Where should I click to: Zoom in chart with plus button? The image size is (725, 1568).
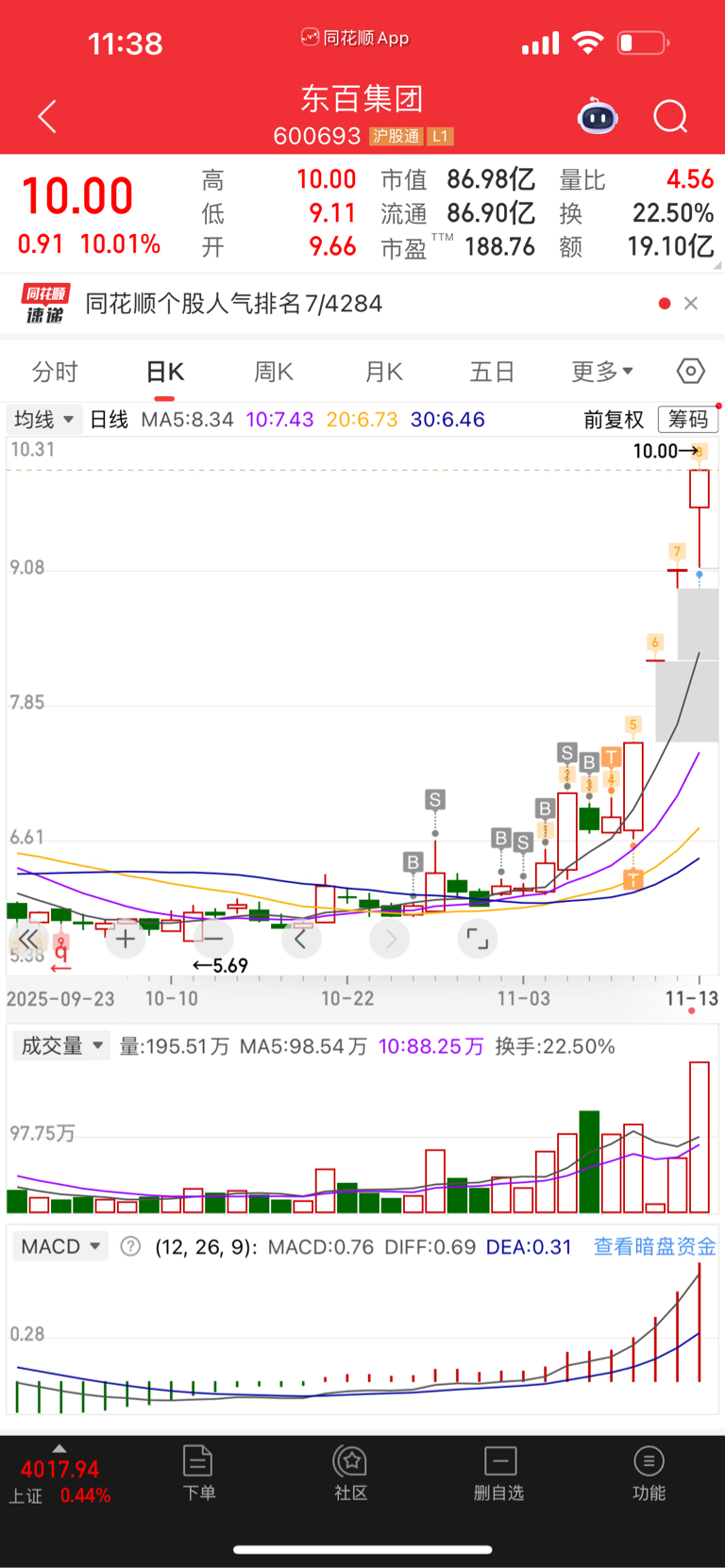click(x=126, y=939)
